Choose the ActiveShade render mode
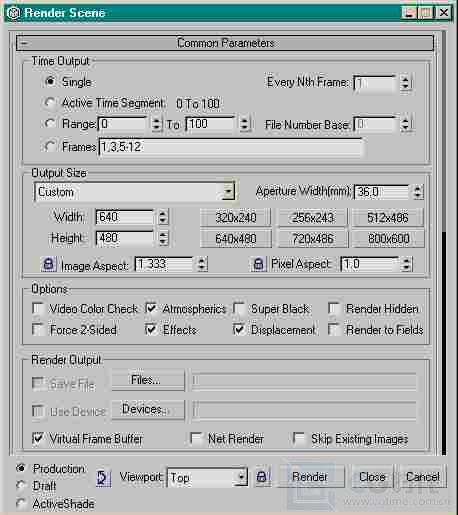458x515 pixels. (21, 503)
